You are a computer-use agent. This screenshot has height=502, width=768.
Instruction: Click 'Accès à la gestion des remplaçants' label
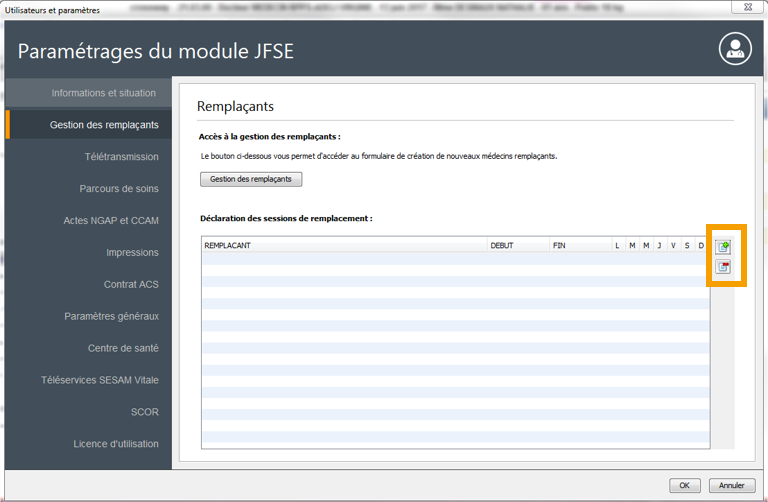click(x=269, y=137)
